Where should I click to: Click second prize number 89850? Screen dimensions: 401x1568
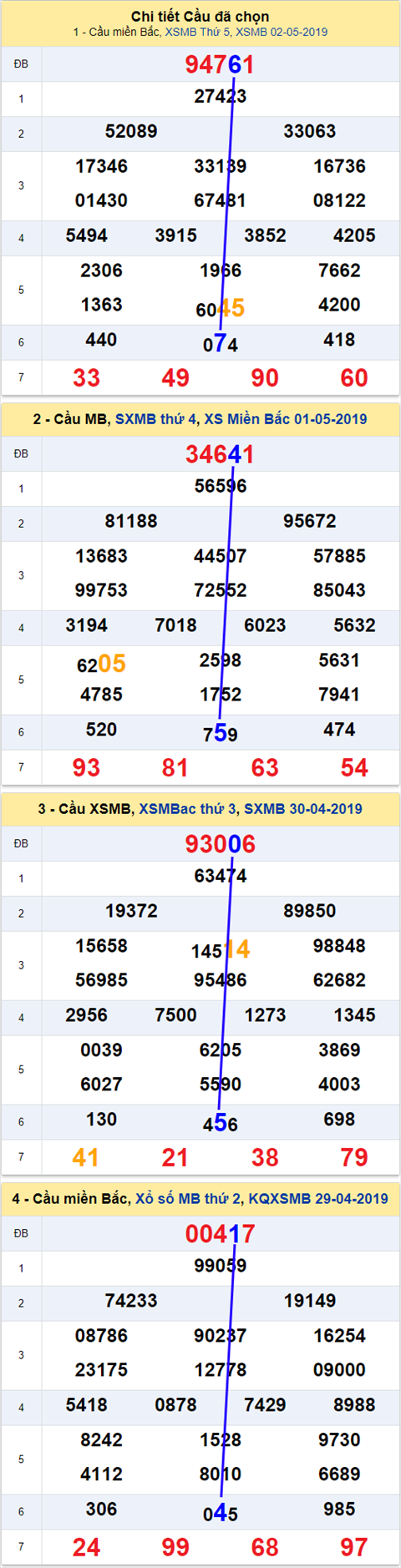[310, 911]
